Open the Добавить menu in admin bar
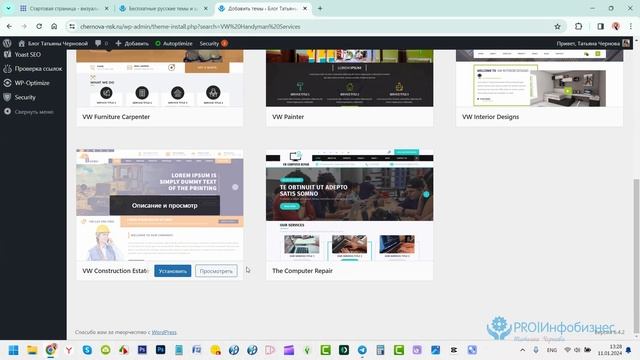Viewport: 640px width, 360px height. pyautogui.click(x=132, y=43)
